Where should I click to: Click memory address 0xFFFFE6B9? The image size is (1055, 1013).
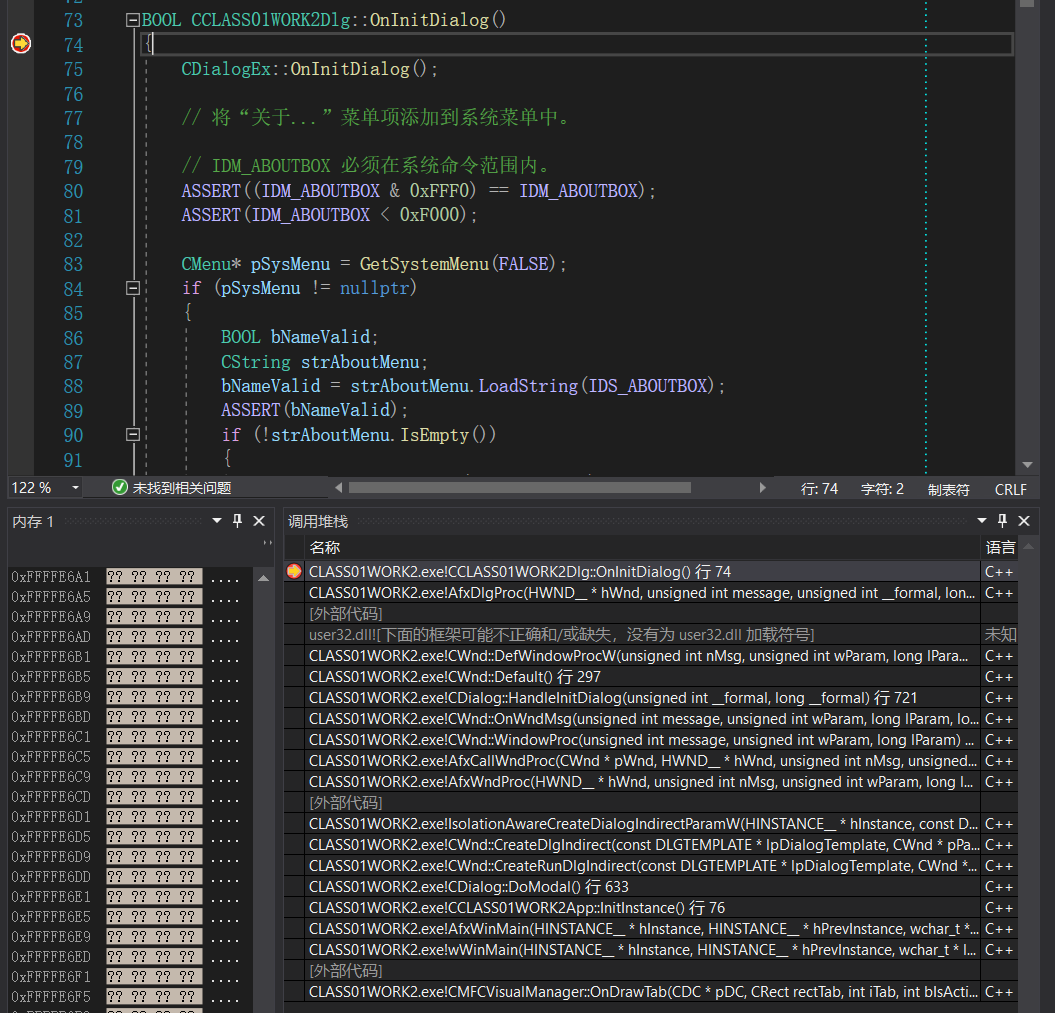click(50, 697)
